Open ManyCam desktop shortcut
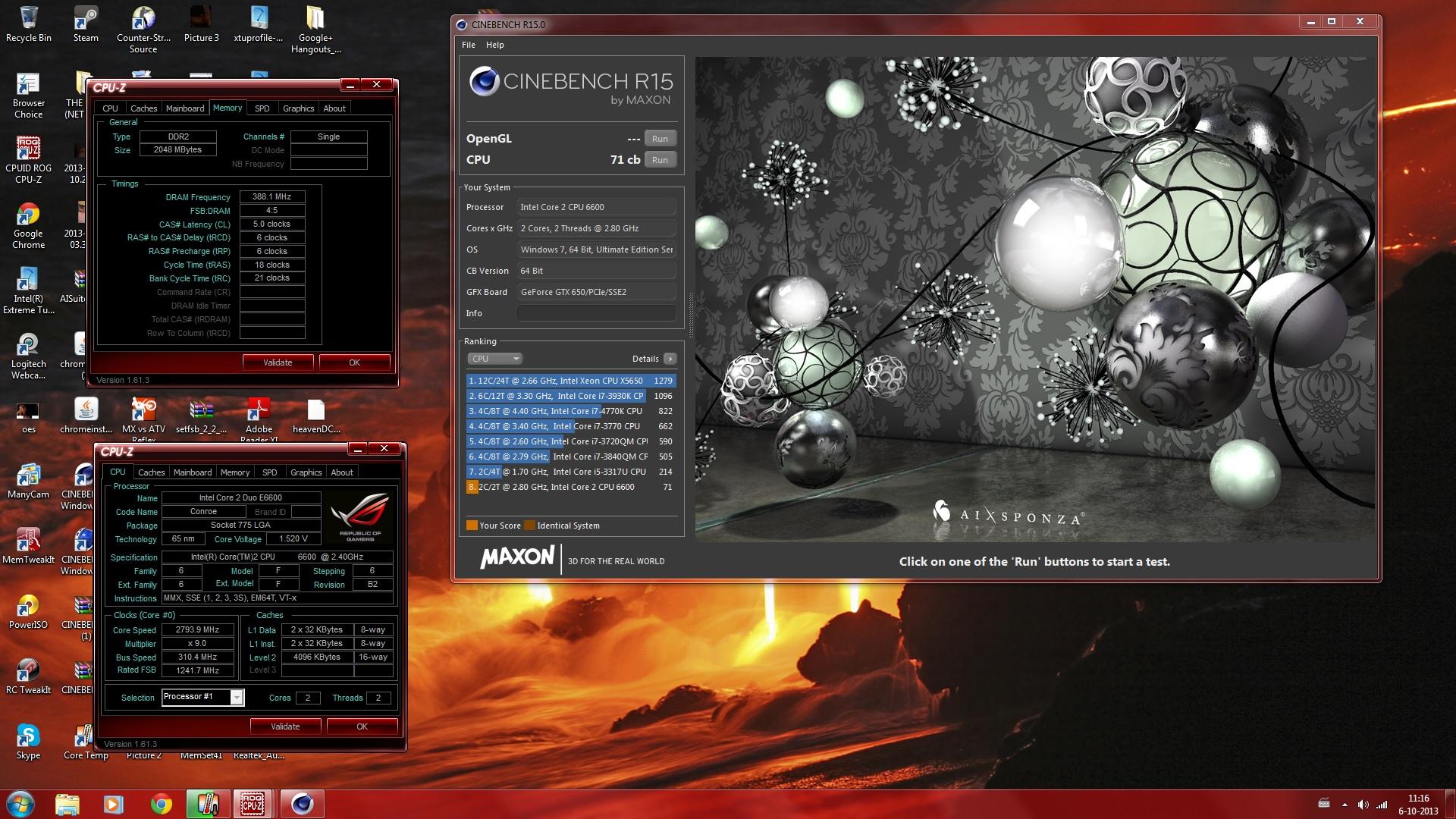The height and width of the screenshot is (819, 1456). click(28, 481)
